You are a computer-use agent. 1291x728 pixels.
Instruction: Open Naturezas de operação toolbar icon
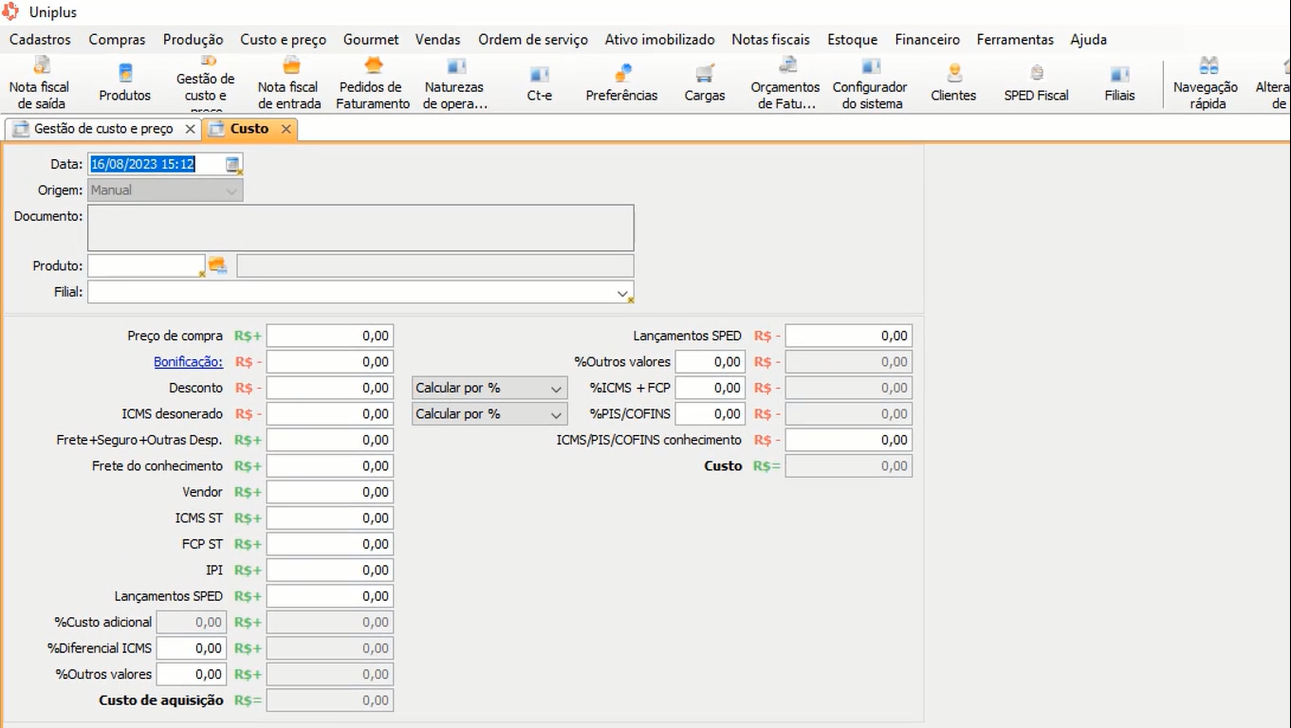455,84
